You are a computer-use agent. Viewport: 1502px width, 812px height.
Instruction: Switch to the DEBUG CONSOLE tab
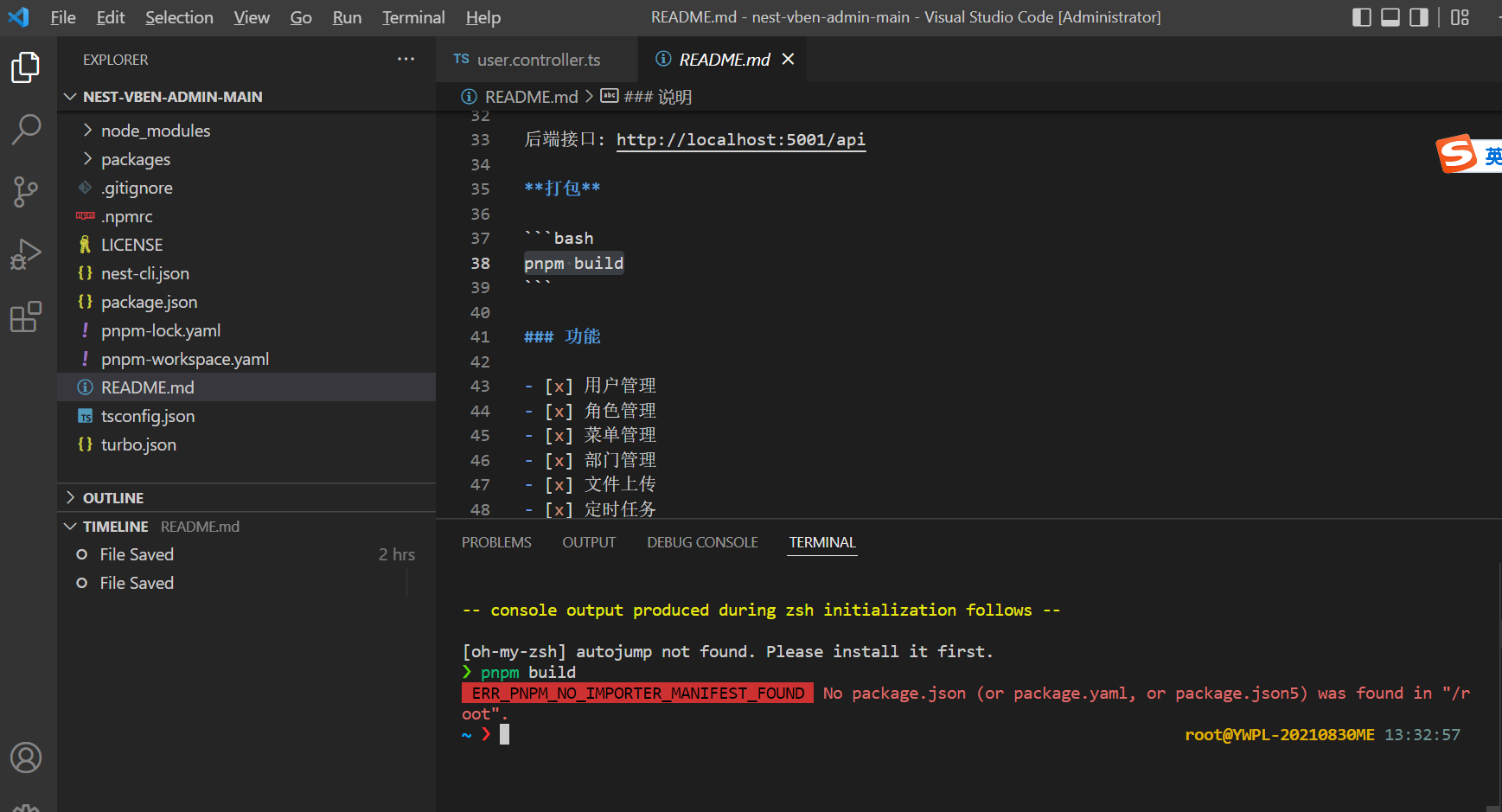tap(702, 542)
